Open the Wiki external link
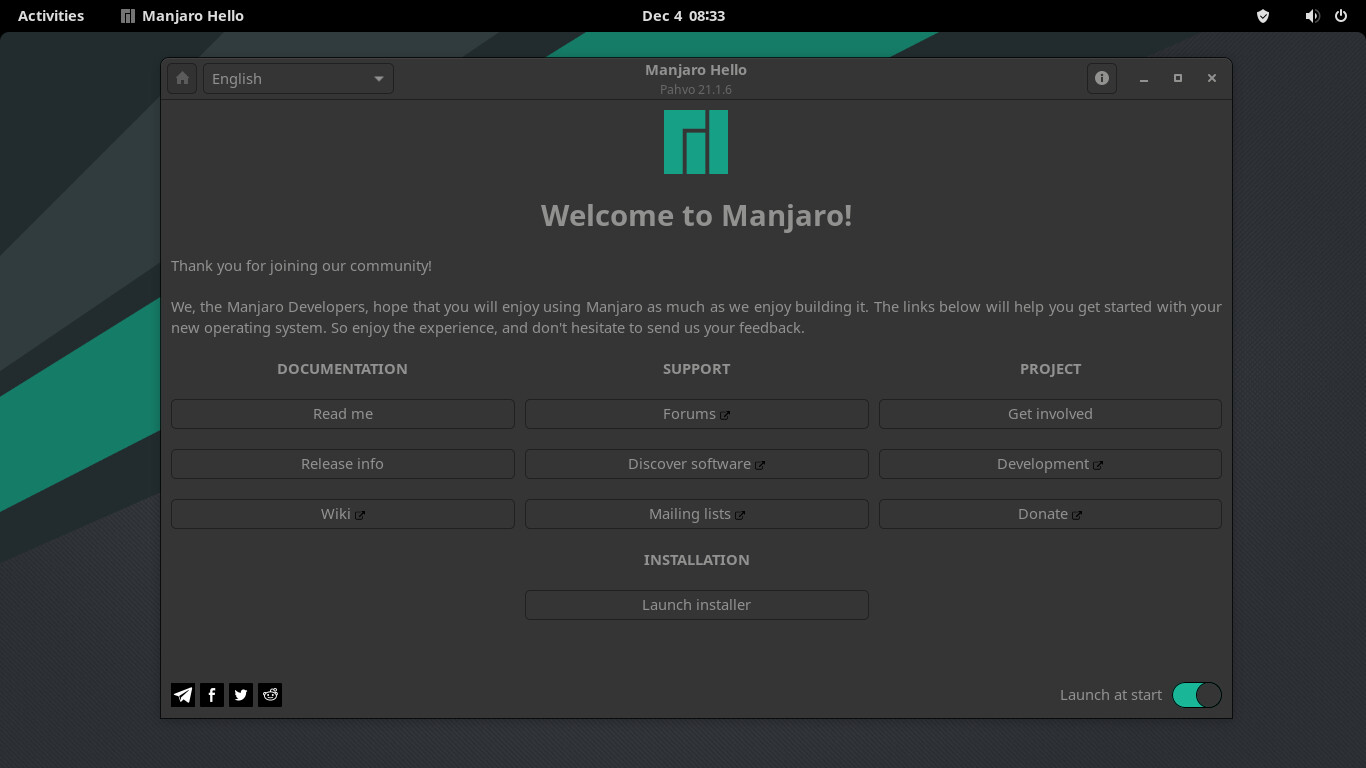This screenshot has width=1366, height=768. point(342,514)
